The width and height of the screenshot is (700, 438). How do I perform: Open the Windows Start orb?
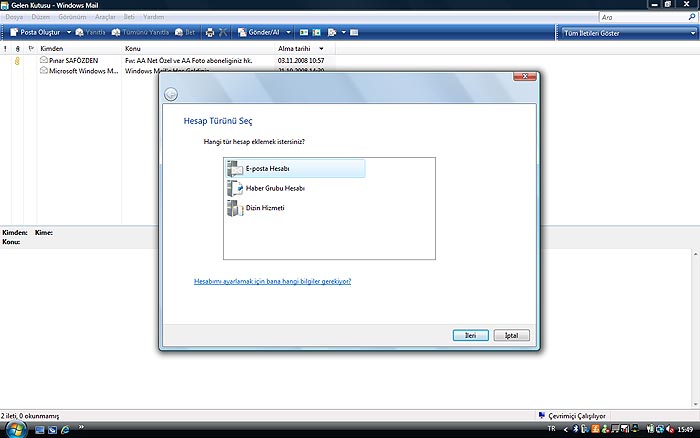pyautogui.click(x=16, y=430)
